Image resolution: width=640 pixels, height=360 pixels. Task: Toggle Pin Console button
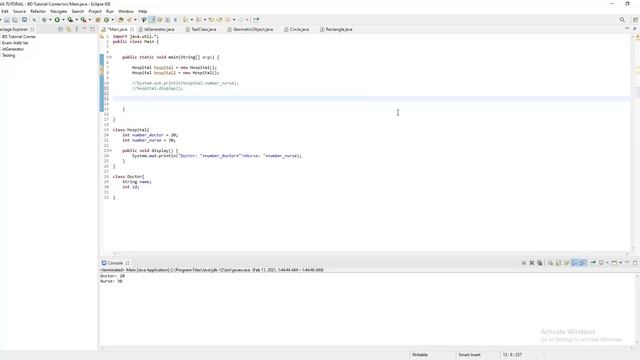coord(593,263)
